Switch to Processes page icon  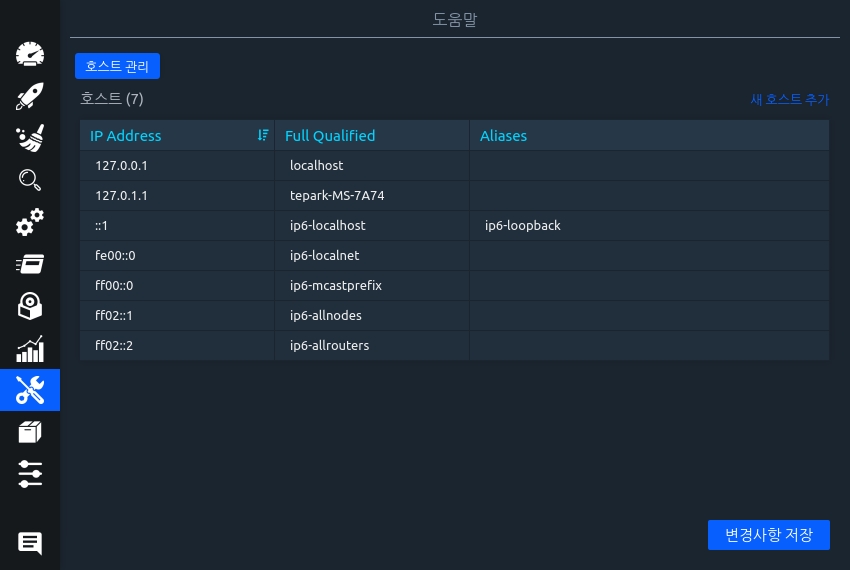click(x=30, y=264)
